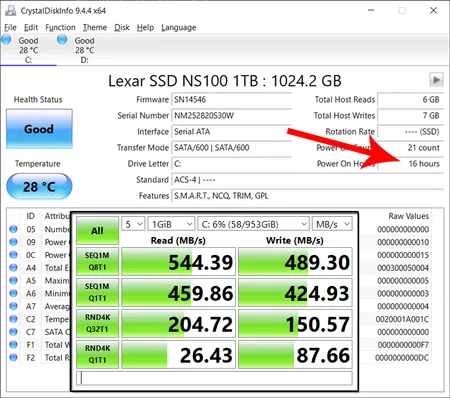Open the Theme menu
Screen dimensions: 450x398
click(95, 27)
